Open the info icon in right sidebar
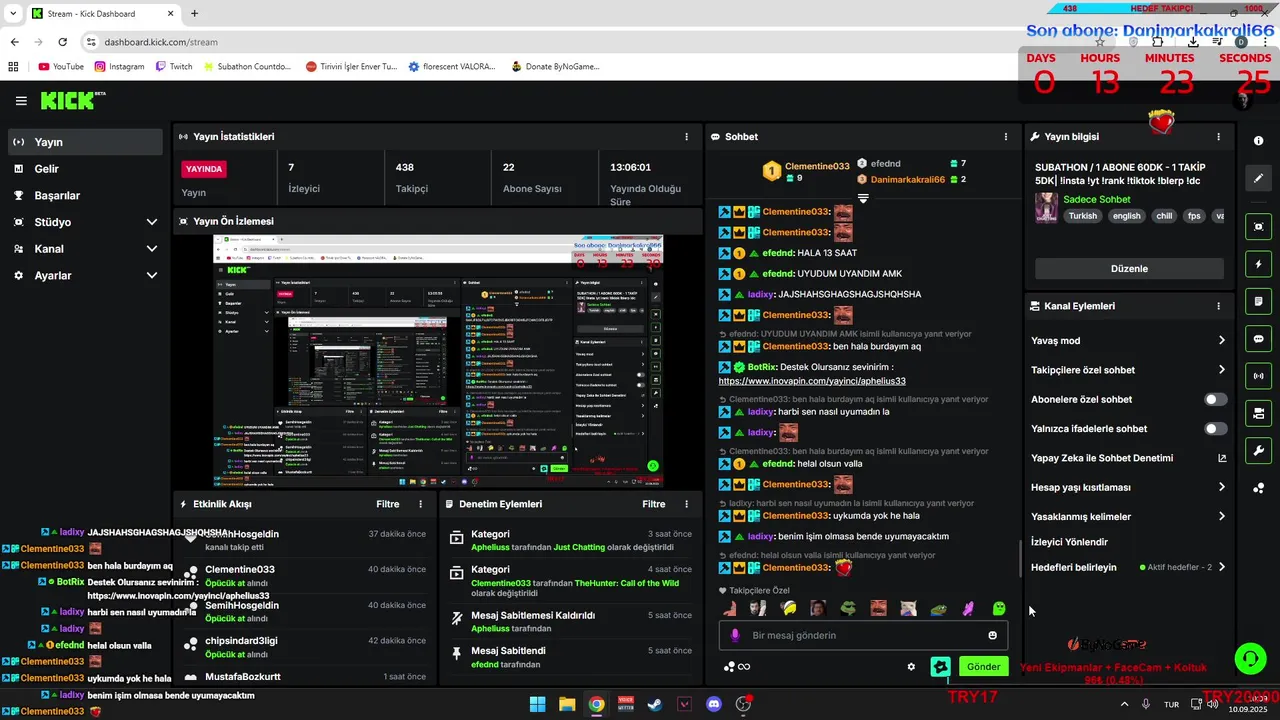This screenshot has height=720, width=1280. pos(1258,141)
